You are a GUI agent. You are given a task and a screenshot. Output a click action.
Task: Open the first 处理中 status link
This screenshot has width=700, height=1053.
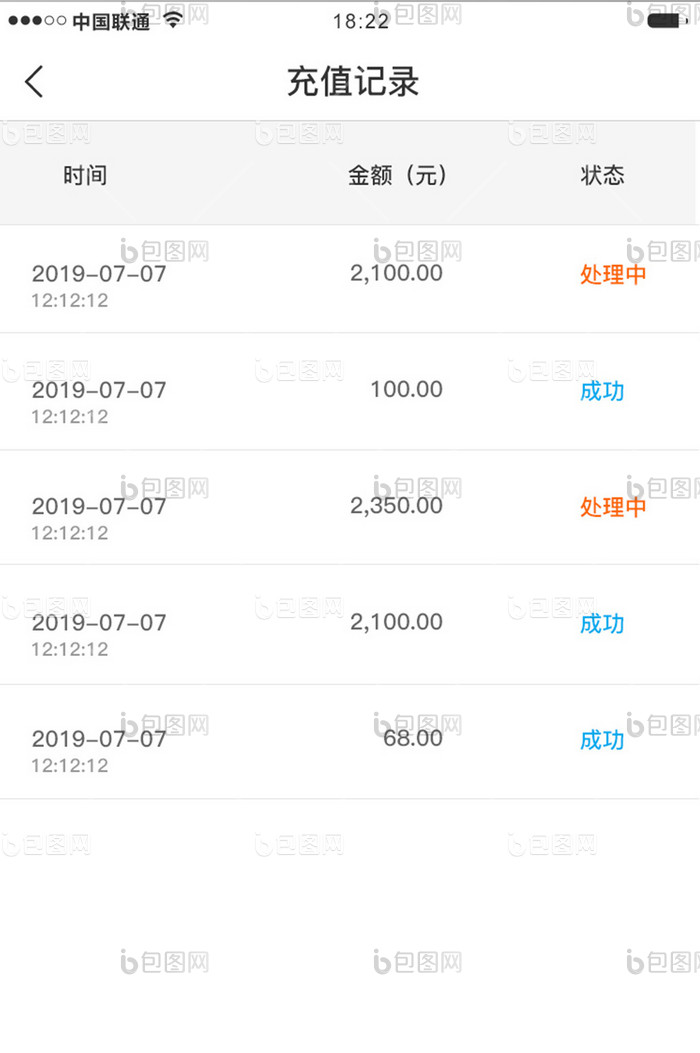(x=613, y=275)
